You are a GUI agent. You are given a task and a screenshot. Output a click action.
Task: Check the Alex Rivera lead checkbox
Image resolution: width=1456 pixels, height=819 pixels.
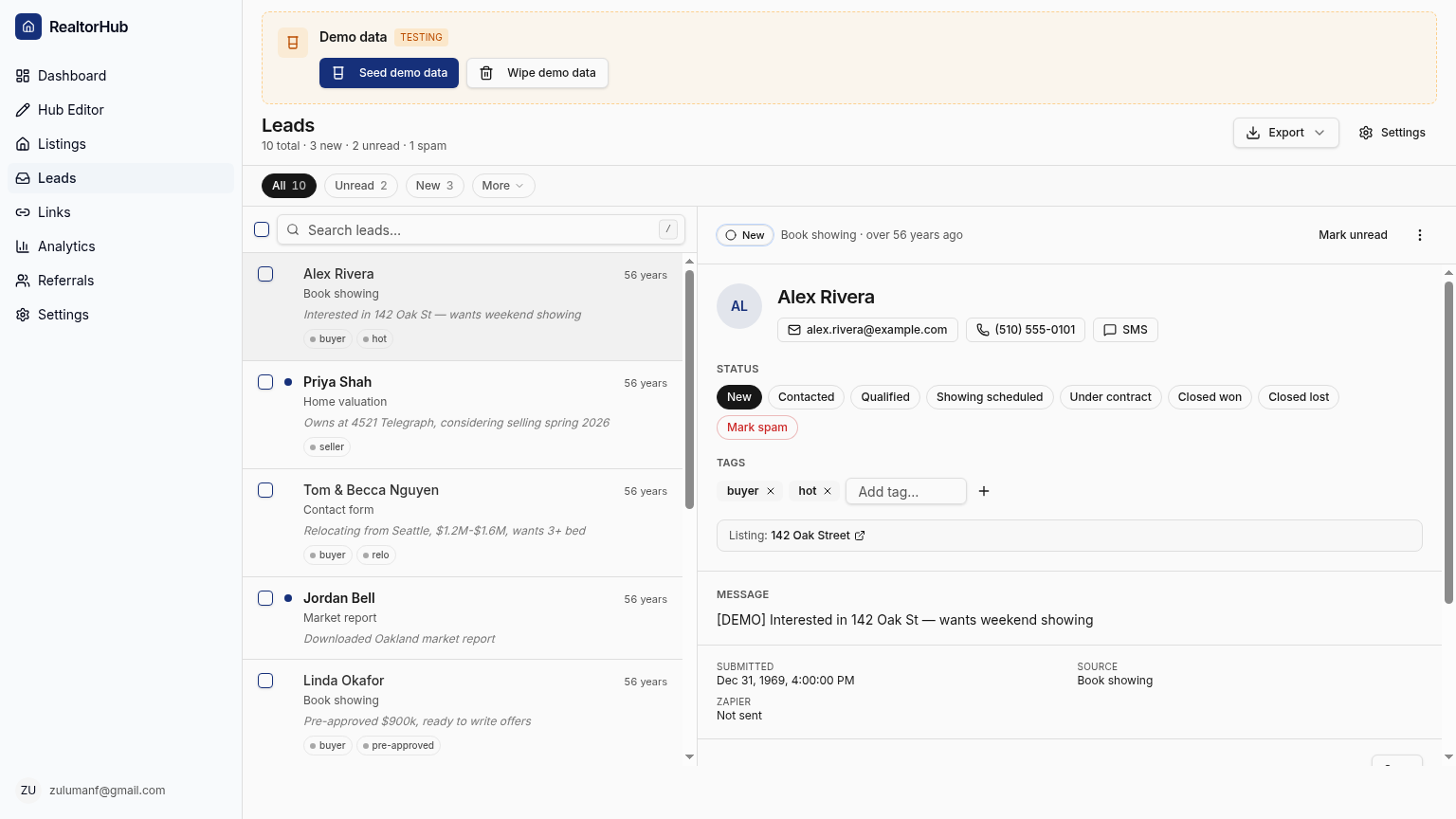[x=265, y=274]
